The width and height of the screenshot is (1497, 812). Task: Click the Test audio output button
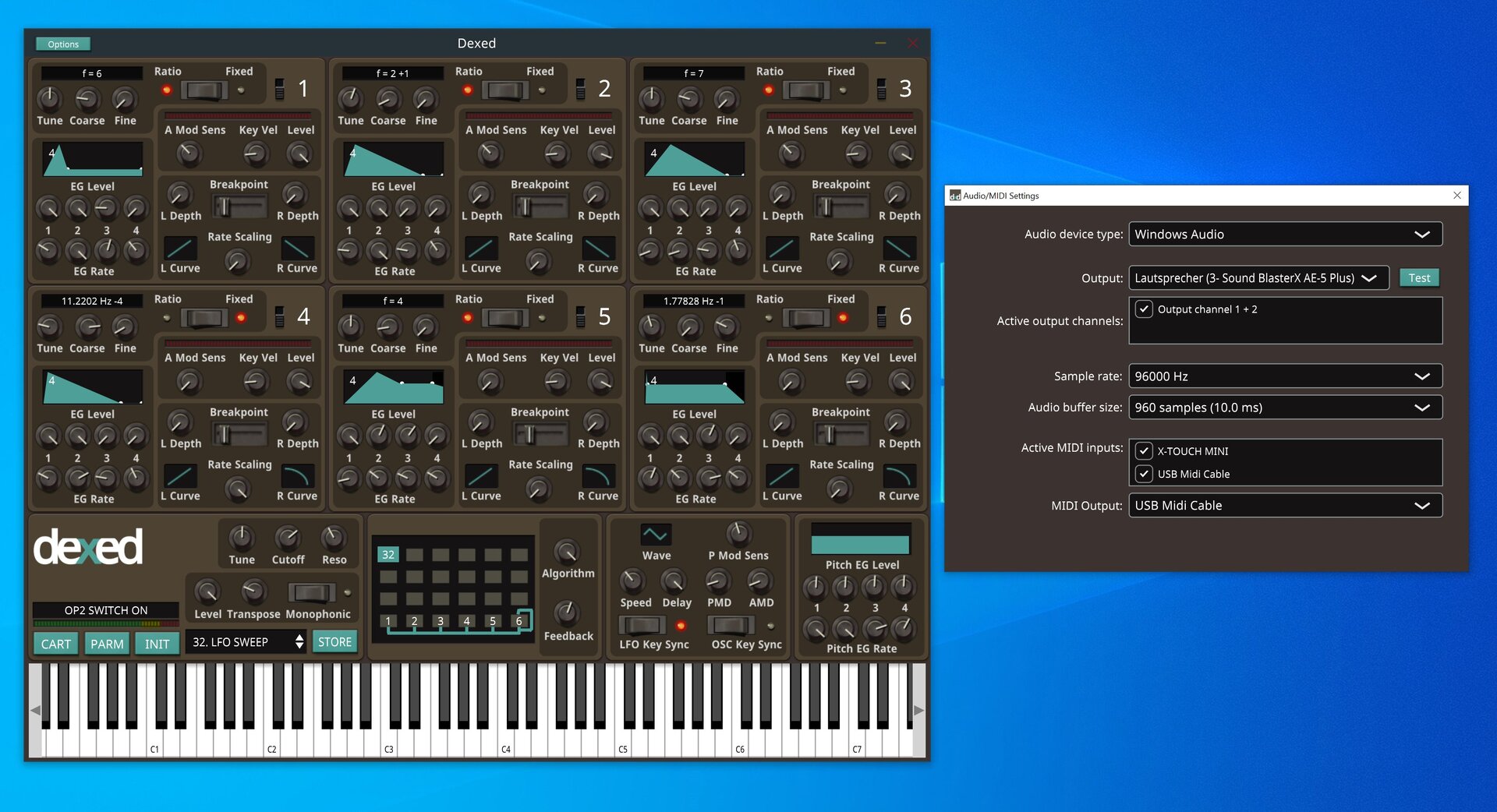(1419, 278)
